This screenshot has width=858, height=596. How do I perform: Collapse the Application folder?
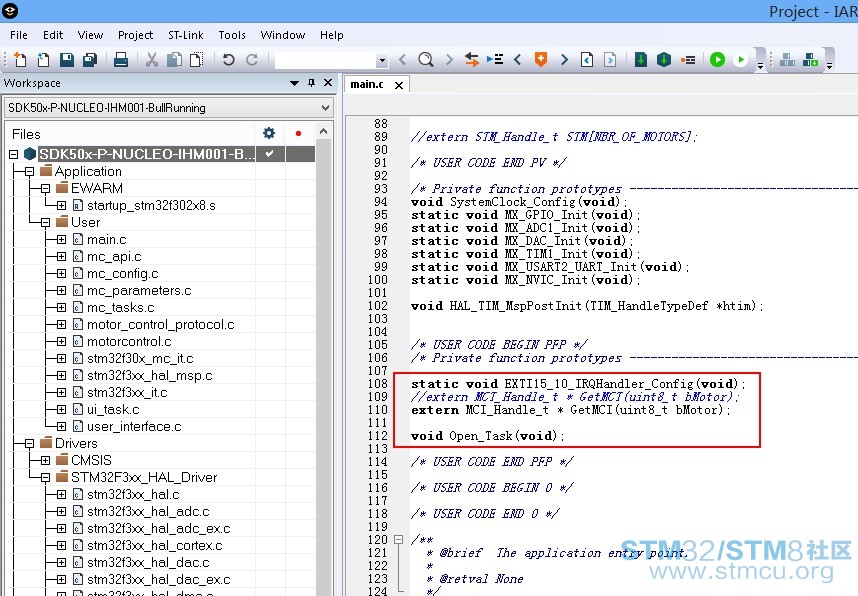(29, 172)
